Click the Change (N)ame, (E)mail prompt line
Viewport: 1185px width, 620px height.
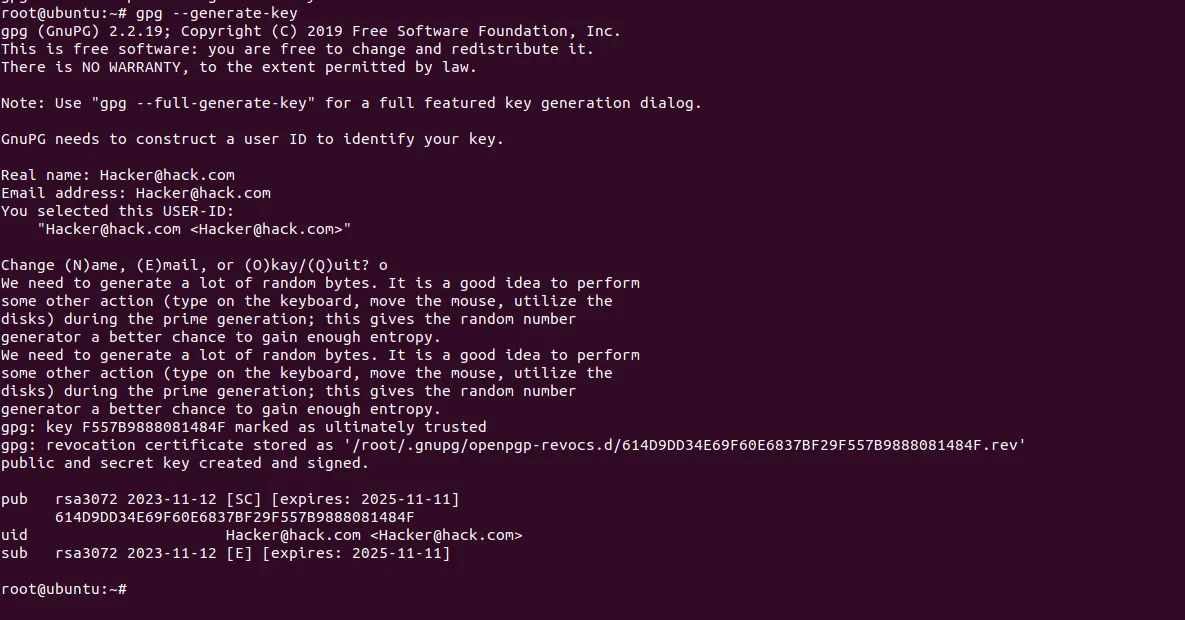[194, 265]
